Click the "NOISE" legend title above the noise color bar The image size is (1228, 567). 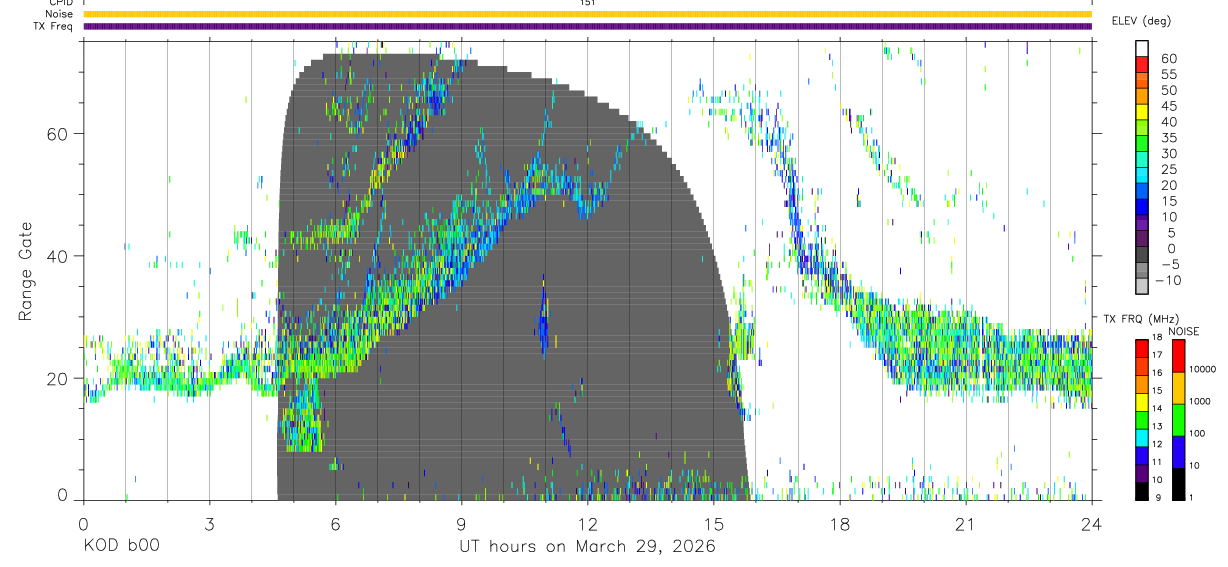click(x=1184, y=331)
